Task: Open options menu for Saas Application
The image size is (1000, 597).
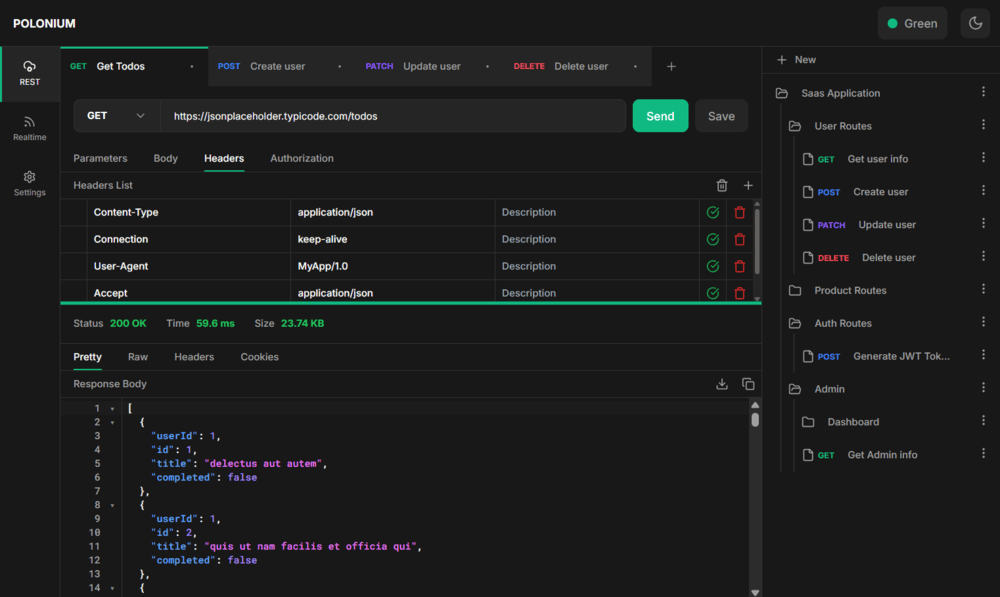Action: 983,92
